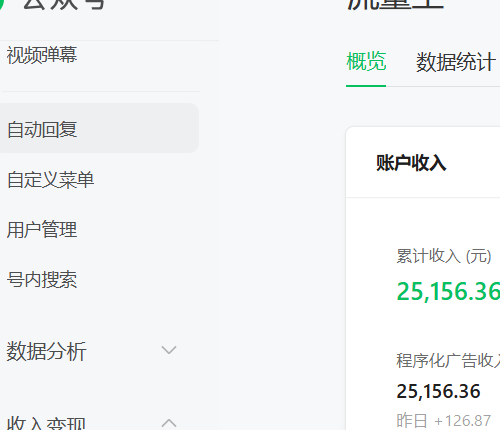Click the green 公众号 logo icon
500x430 pixels.
pyautogui.click(x=1, y=3)
